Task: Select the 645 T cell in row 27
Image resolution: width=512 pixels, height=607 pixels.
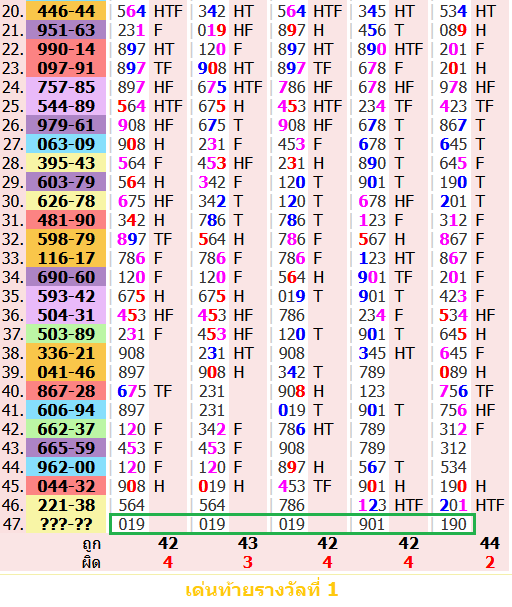Action: (462, 144)
